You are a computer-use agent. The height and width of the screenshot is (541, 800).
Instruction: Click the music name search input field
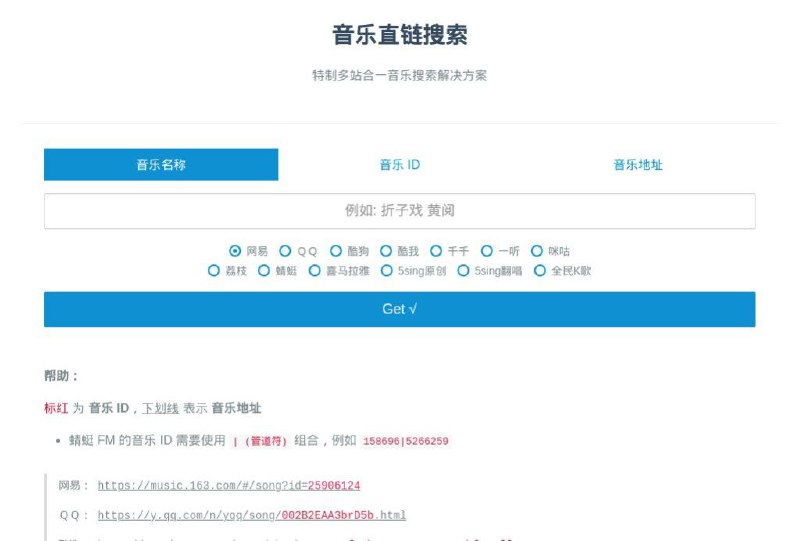(x=399, y=211)
